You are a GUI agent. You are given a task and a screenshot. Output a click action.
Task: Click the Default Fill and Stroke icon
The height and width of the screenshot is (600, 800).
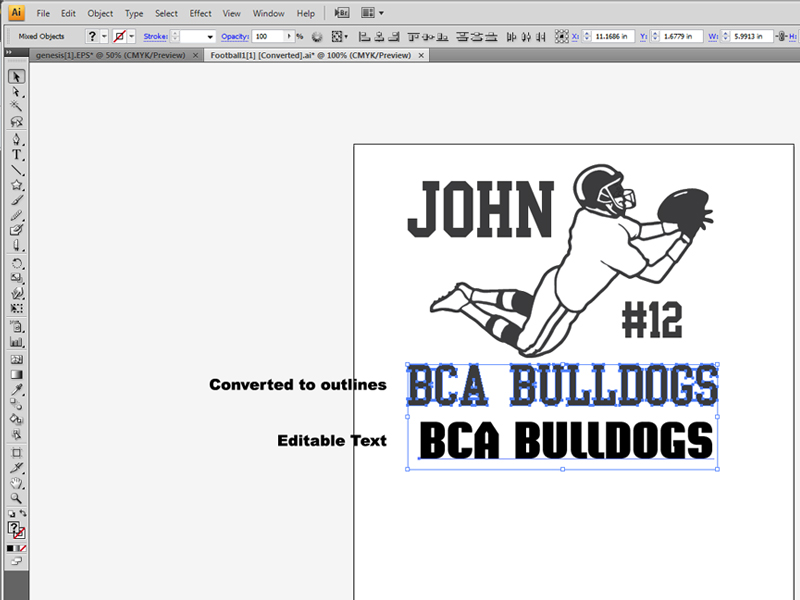[x=11, y=514]
